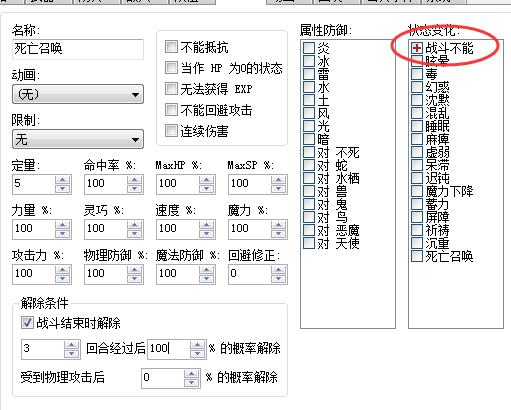511x410 pixels.
Task: Decrease 命中率 % with down arrow
Action: coord(135,189)
